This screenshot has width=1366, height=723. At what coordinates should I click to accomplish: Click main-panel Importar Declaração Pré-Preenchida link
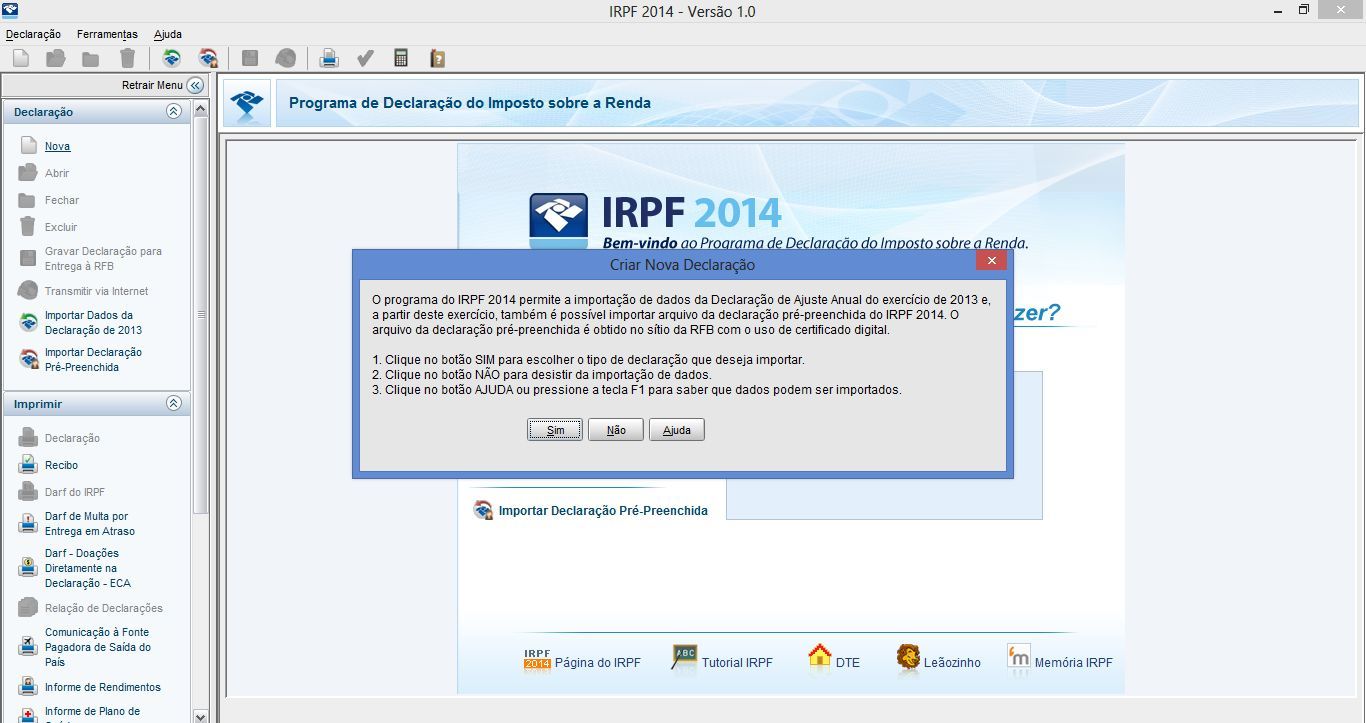603,510
